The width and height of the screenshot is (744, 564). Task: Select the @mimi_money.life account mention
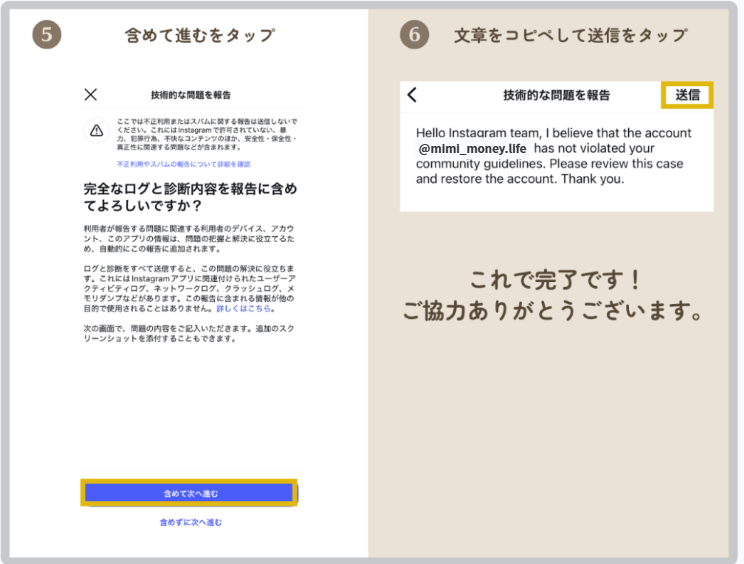tap(472, 148)
